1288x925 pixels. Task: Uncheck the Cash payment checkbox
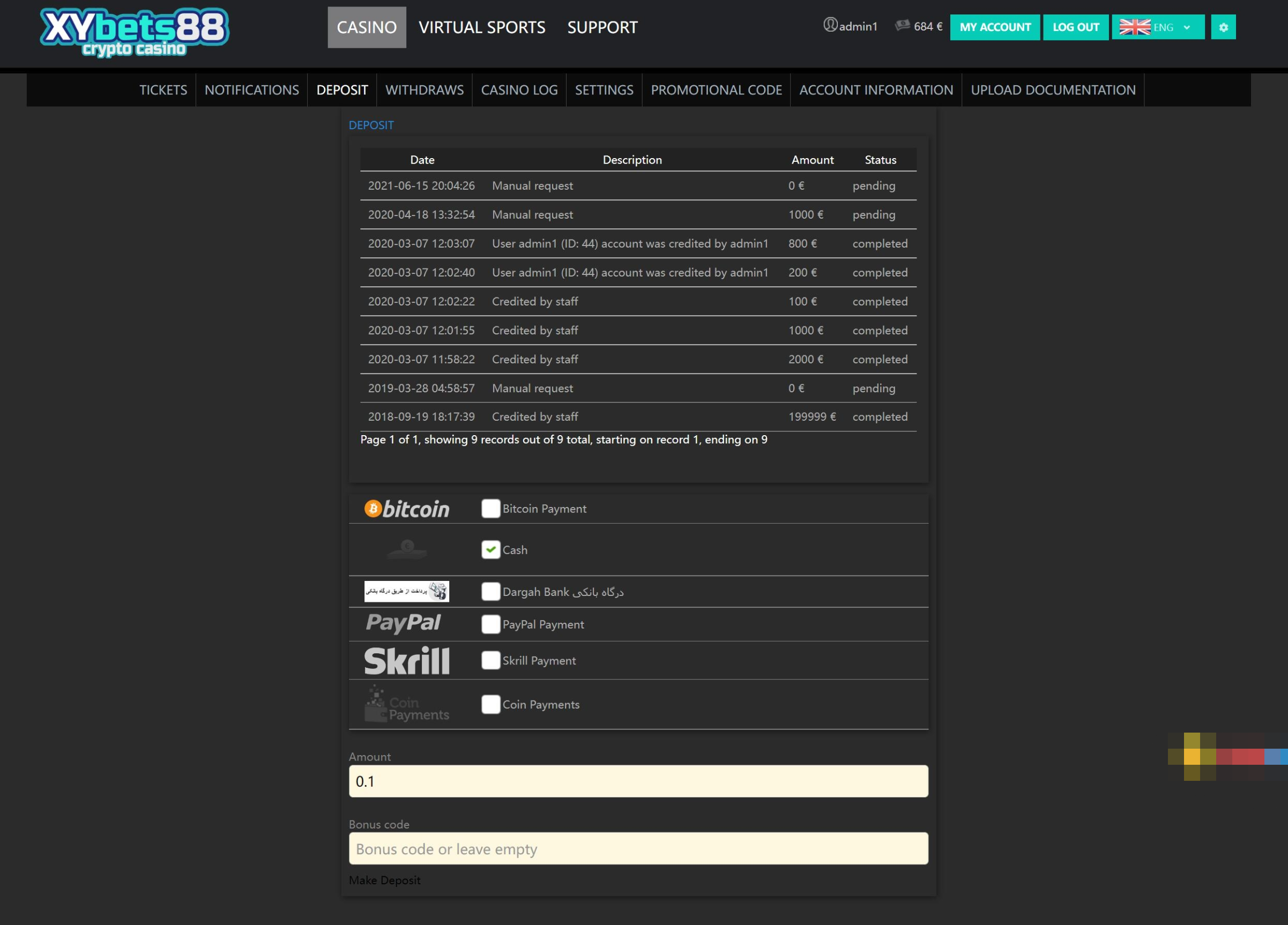click(x=490, y=550)
